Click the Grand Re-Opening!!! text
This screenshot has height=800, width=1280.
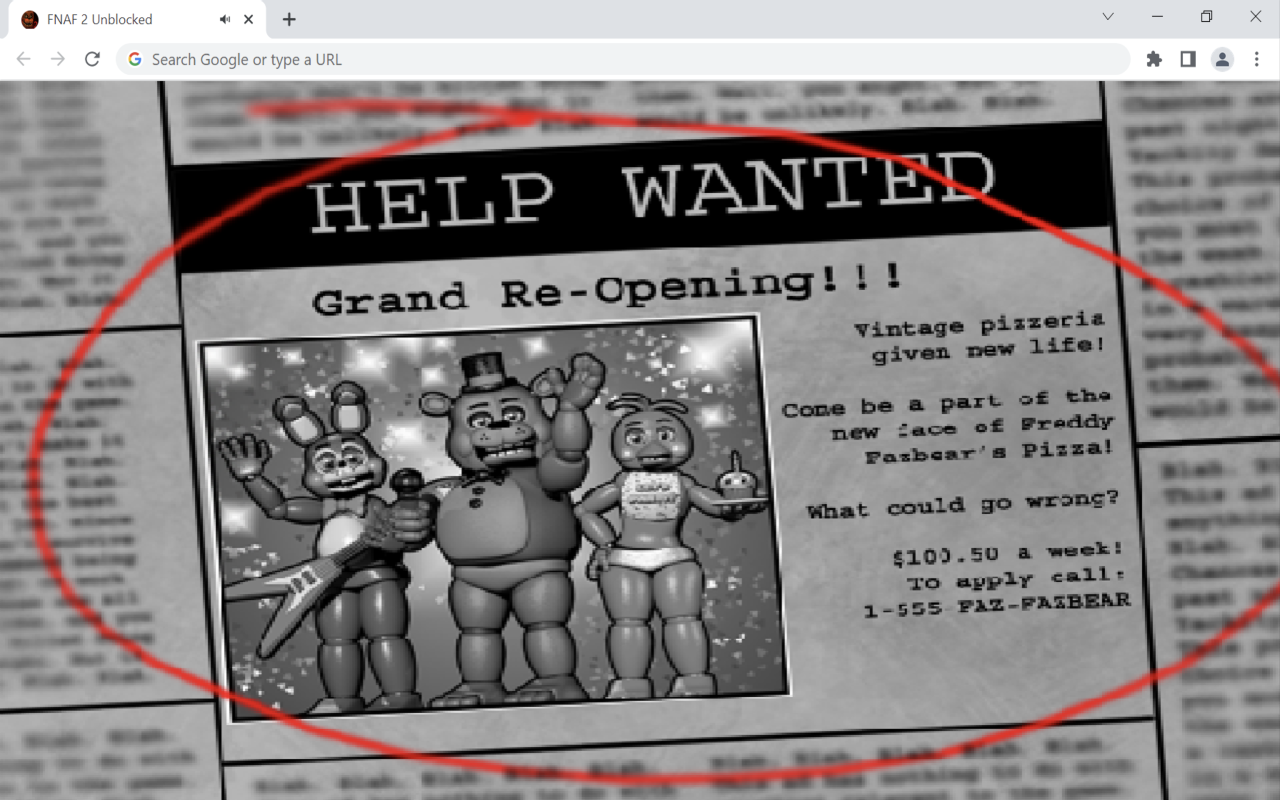coord(607,290)
